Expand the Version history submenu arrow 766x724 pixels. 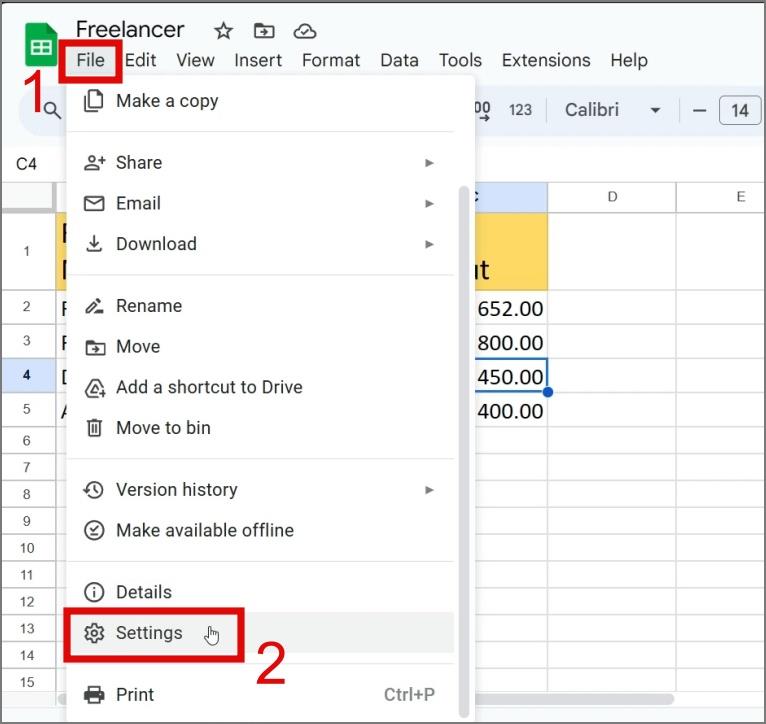(429, 490)
